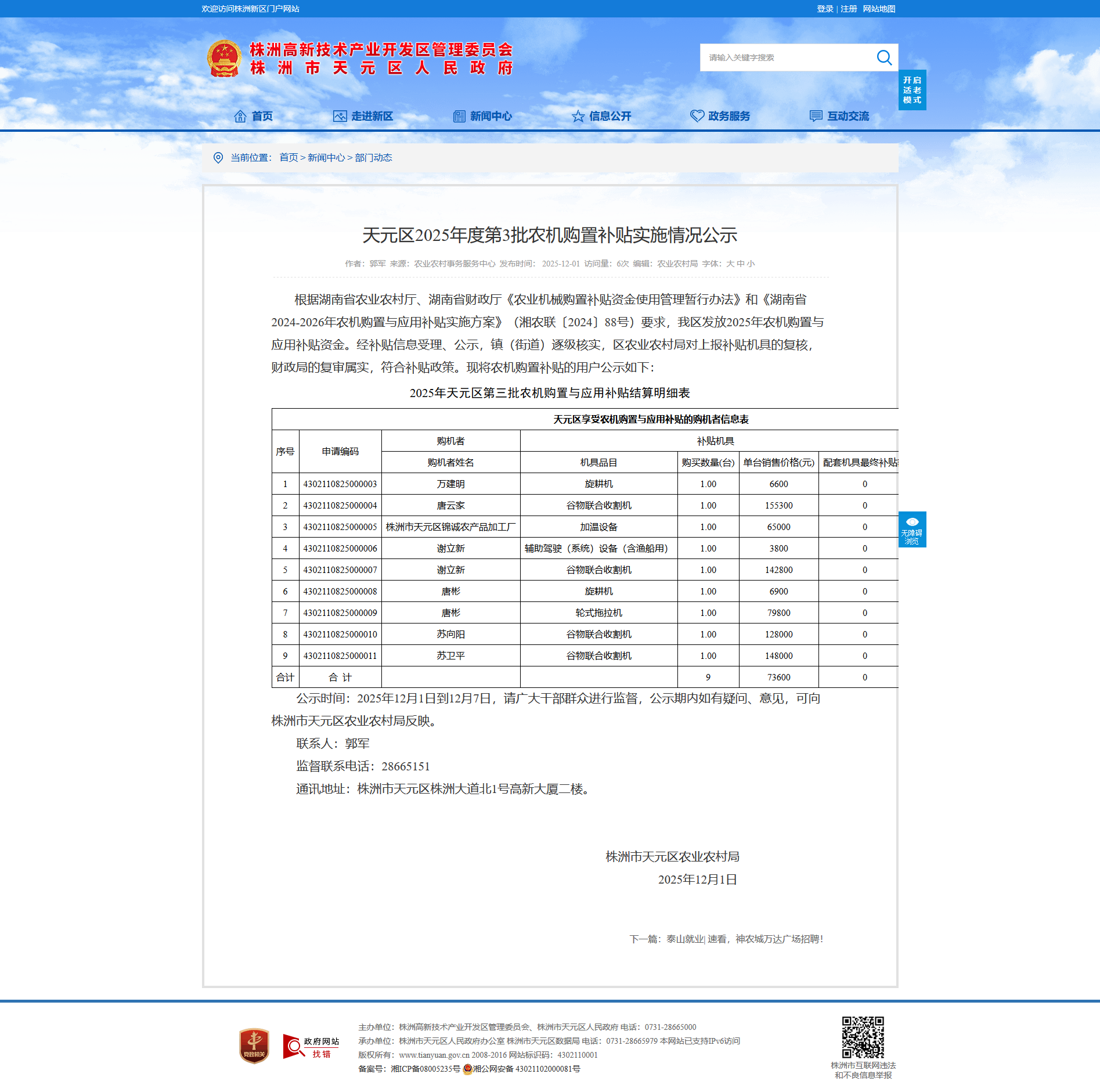Set font size to 小

pyautogui.click(x=751, y=264)
